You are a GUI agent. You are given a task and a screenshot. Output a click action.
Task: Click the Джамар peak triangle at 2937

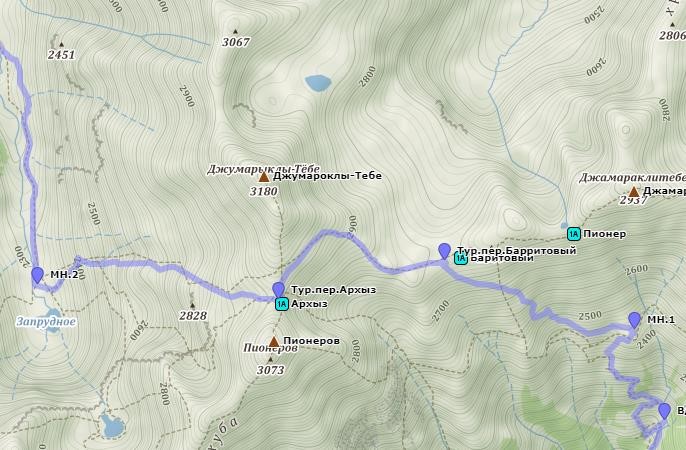pos(634,192)
